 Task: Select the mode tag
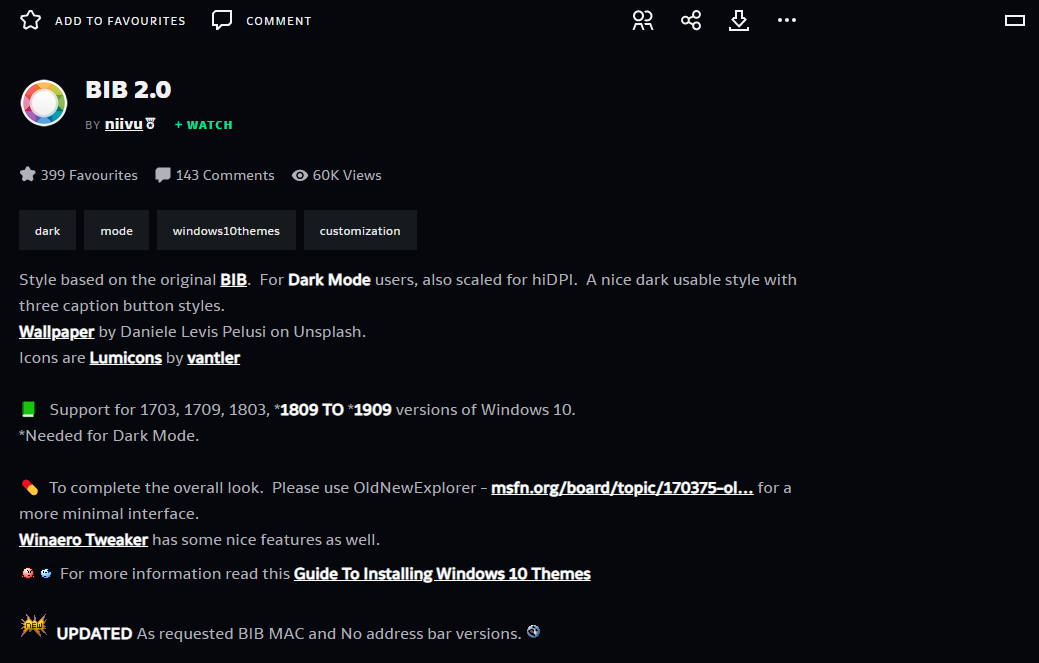(x=117, y=230)
